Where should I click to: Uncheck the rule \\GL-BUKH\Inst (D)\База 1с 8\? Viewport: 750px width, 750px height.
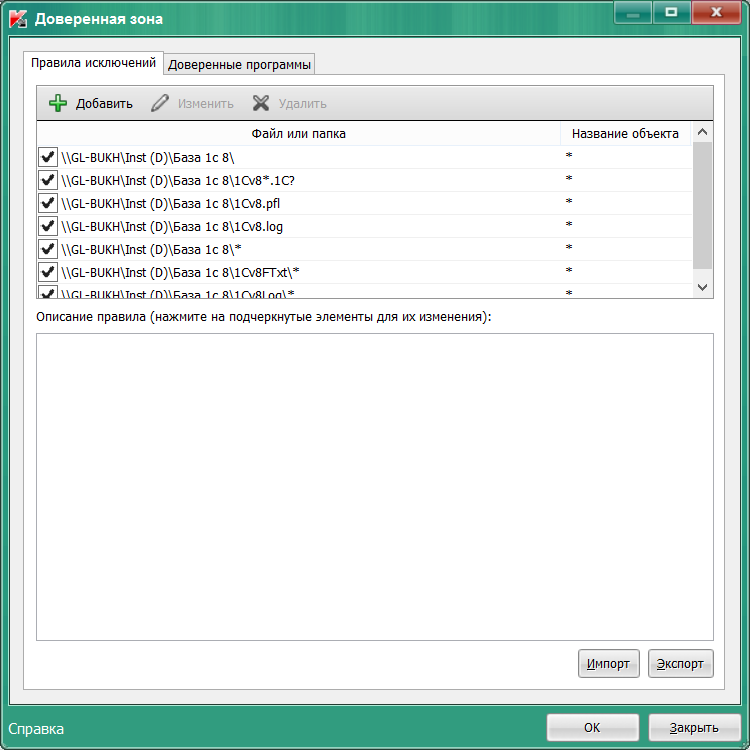tap(48, 157)
